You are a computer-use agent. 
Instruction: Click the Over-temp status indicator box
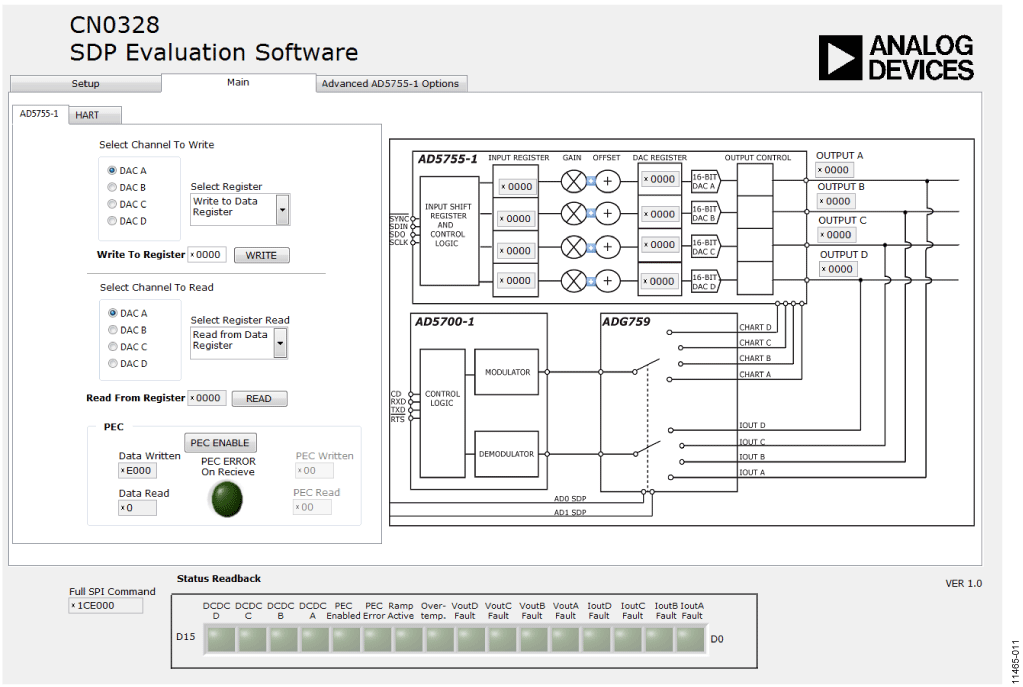tap(439, 639)
